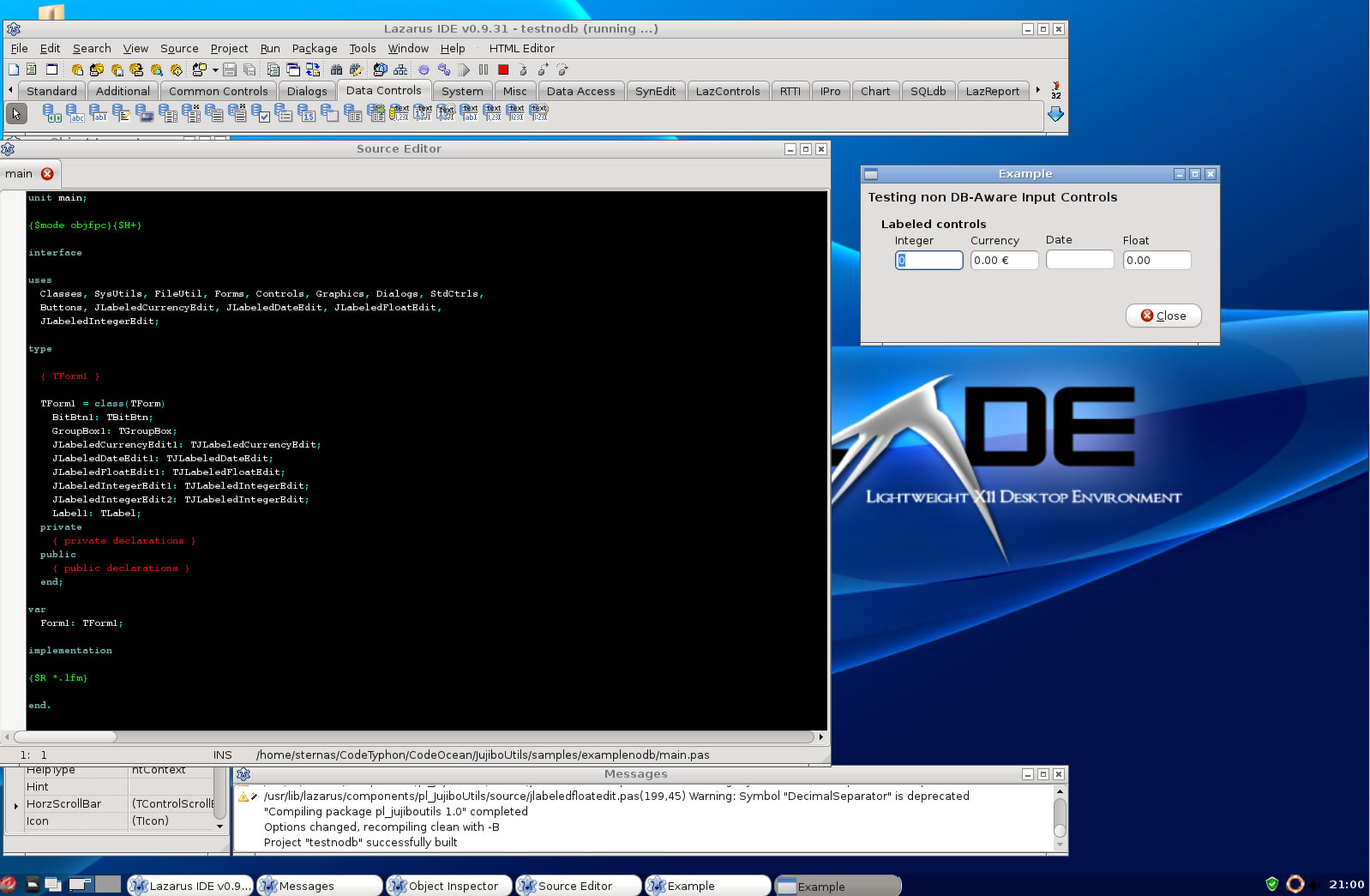Click the Close button in the Example window
The width and height of the screenshot is (1370, 896).
point(1163,316)
